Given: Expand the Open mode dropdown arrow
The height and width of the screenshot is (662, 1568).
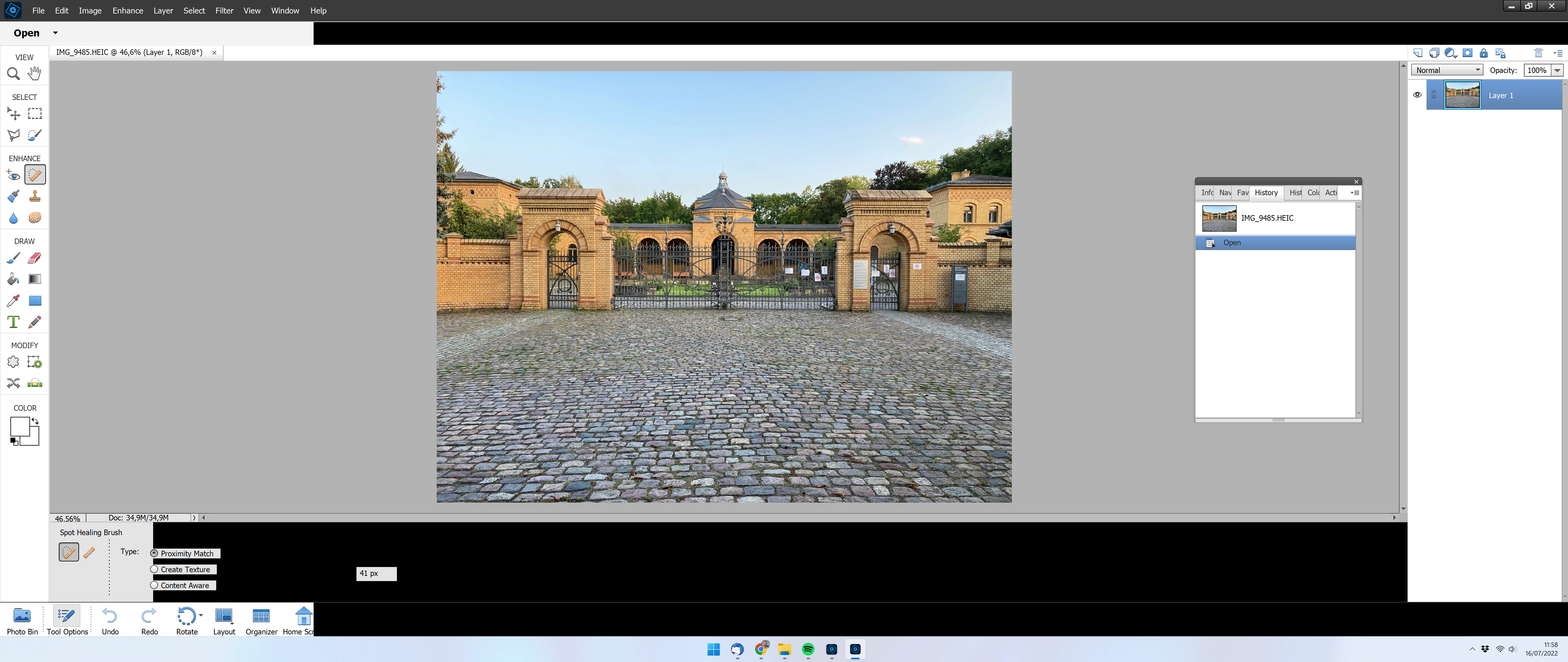Looking at the screenshot, I should [55, 33].
